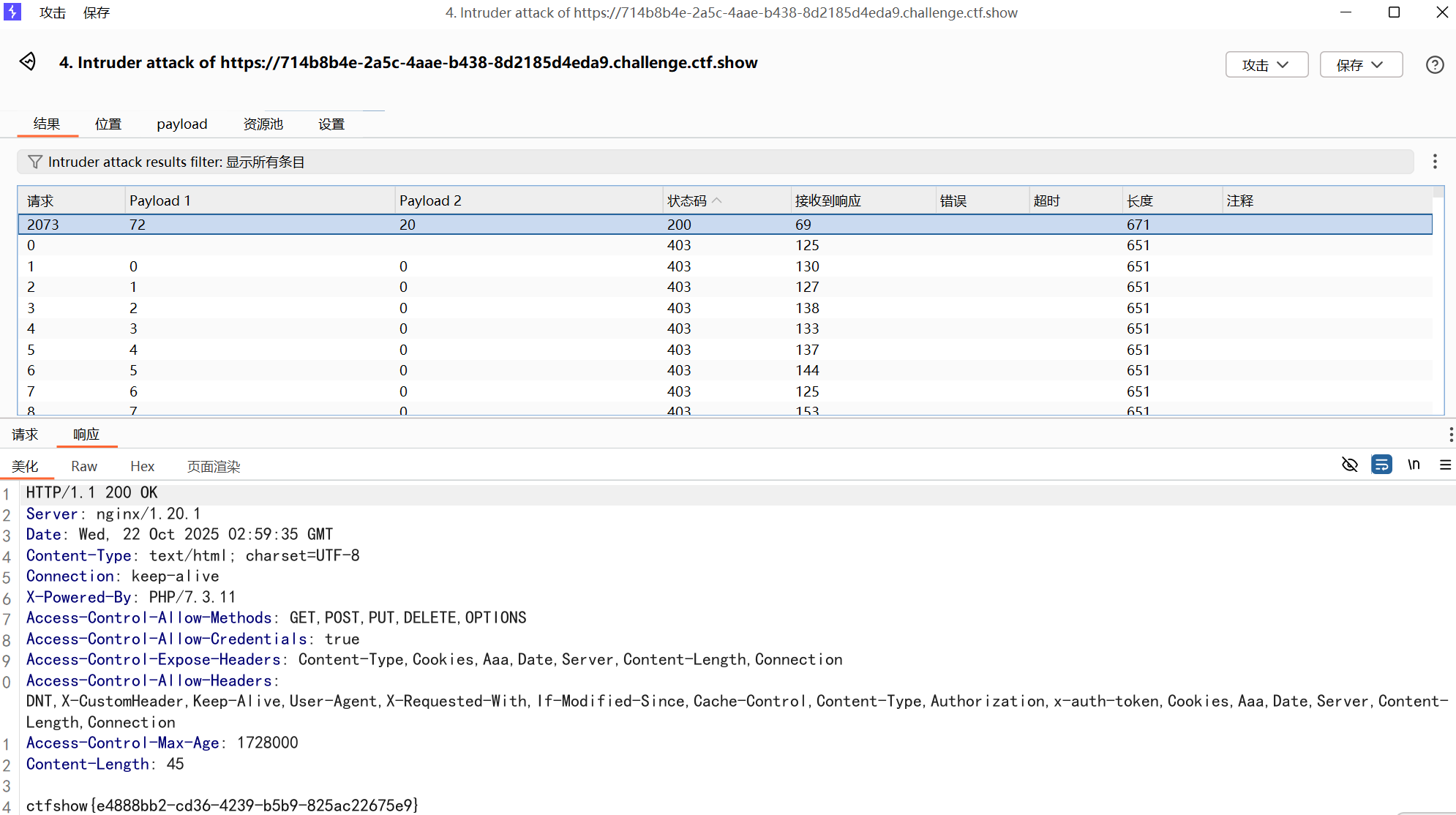Toggle the \n non-printable characters display
This screenshot has height=815, width=1456.
click(1414, 465)
